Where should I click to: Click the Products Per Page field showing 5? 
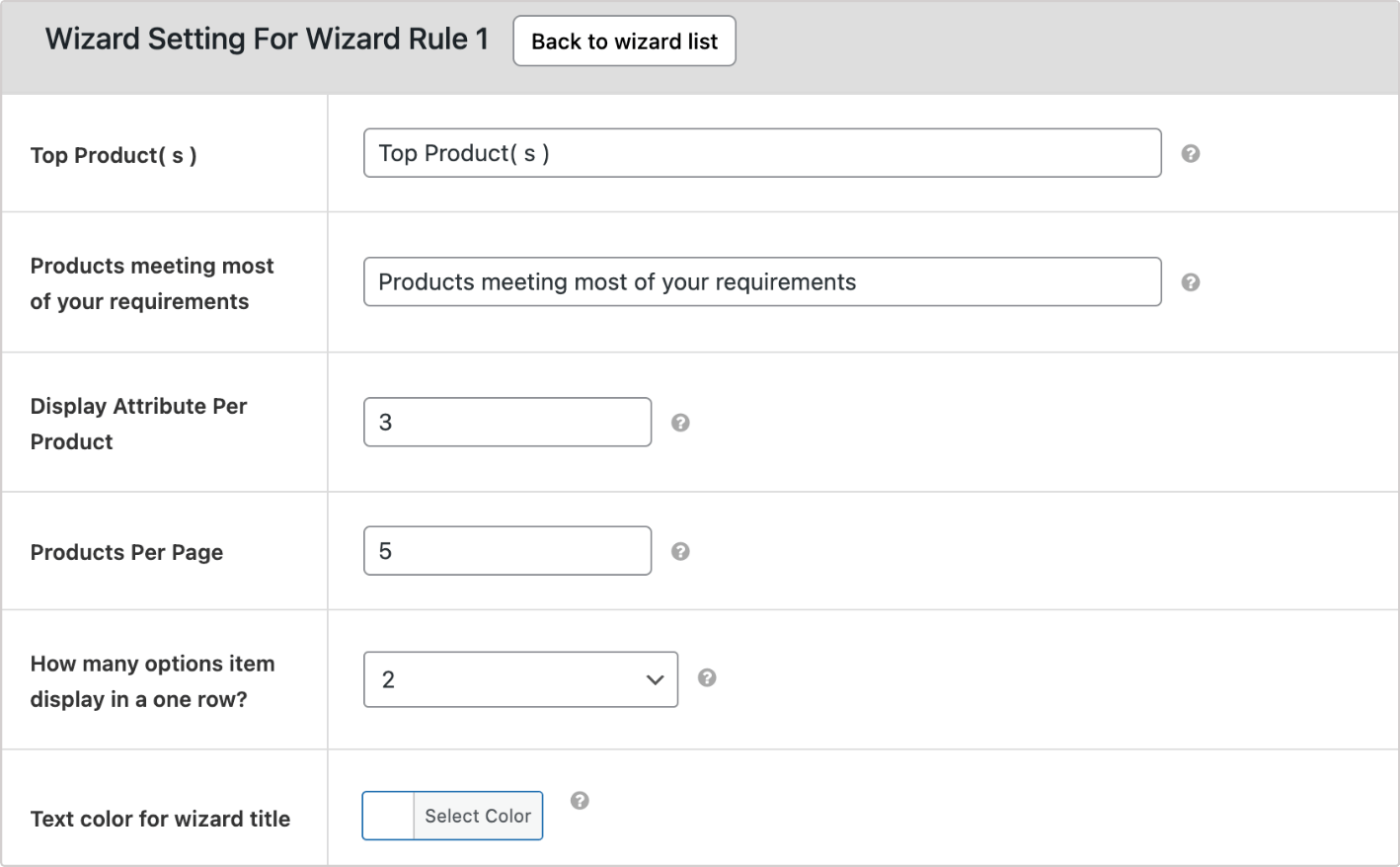[506, 550]
